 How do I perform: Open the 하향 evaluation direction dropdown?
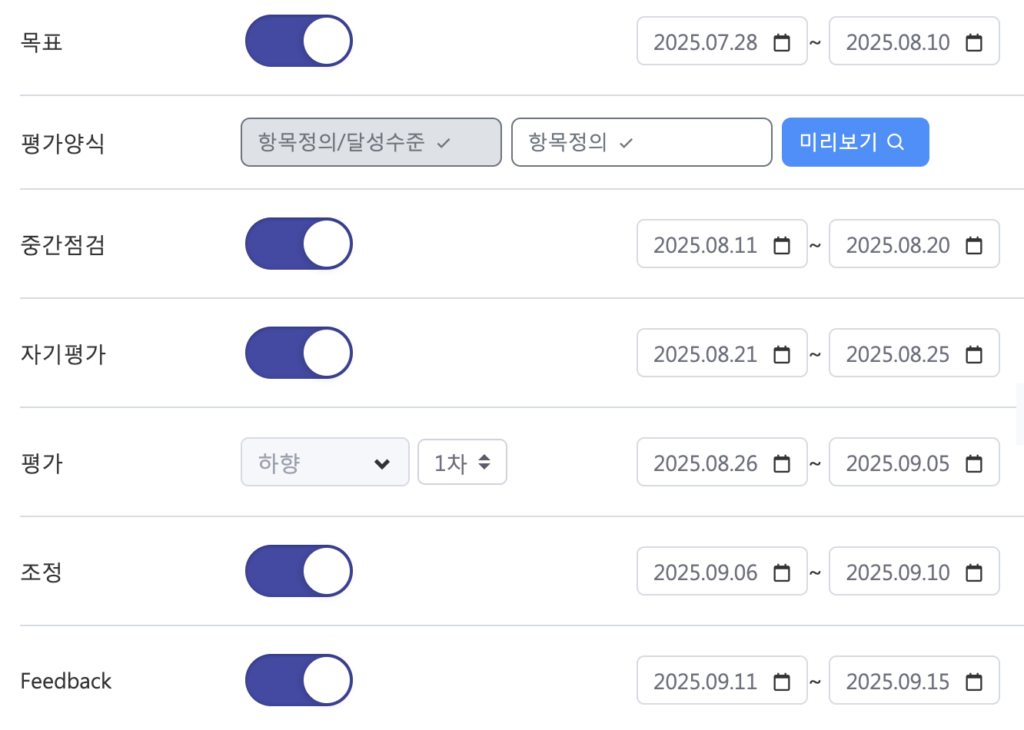click(325, 463)
